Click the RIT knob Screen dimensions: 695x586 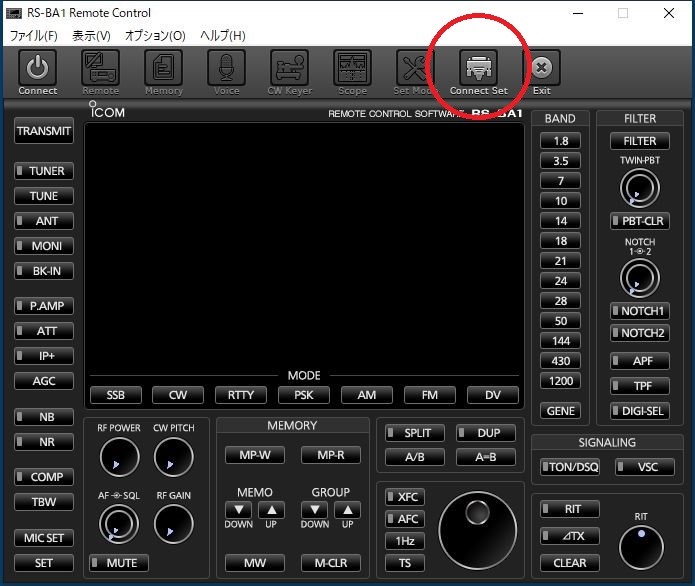pos(641,547)
